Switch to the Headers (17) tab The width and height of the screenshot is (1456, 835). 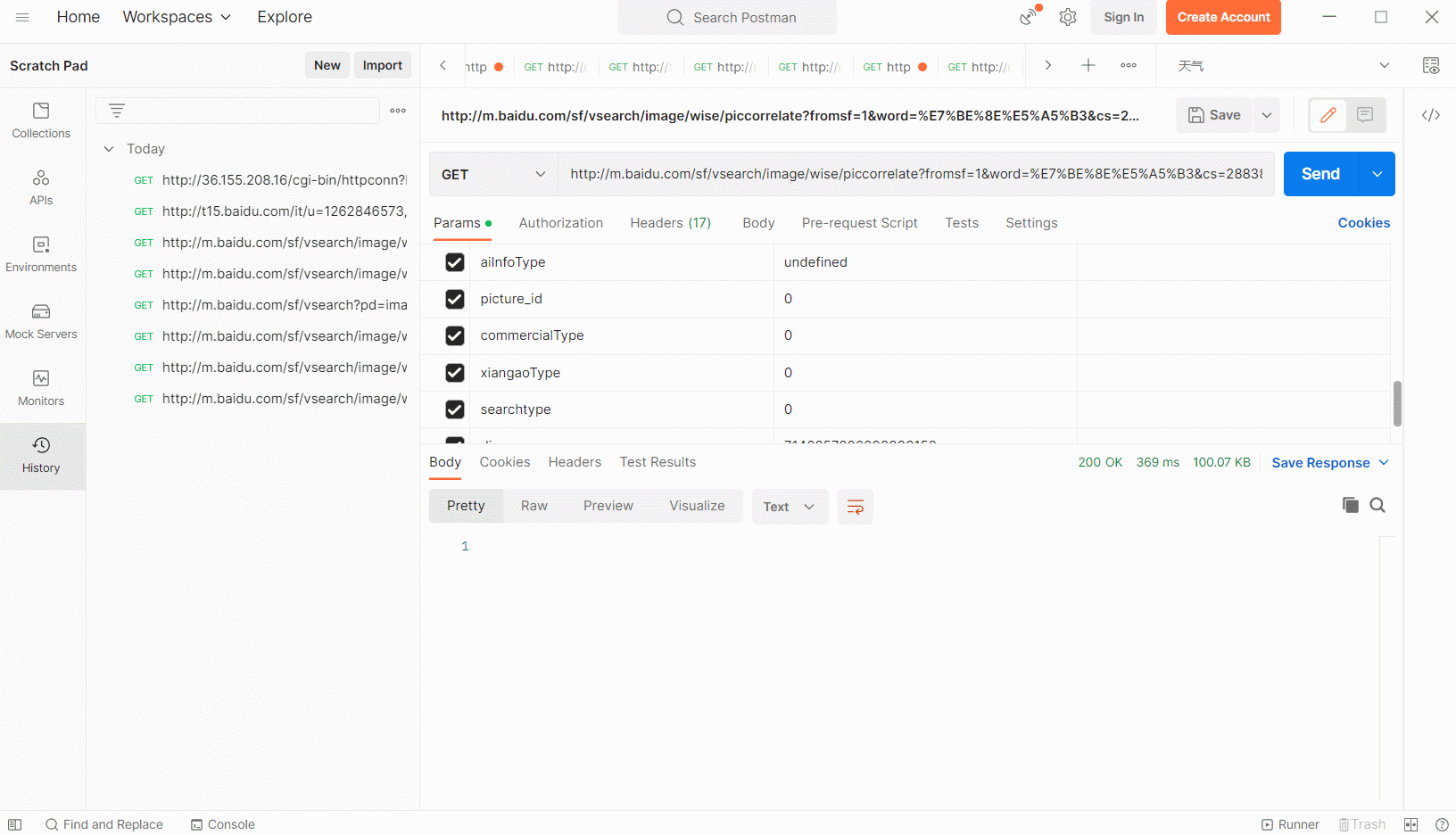pyautogui.click(x=671, y=223)
